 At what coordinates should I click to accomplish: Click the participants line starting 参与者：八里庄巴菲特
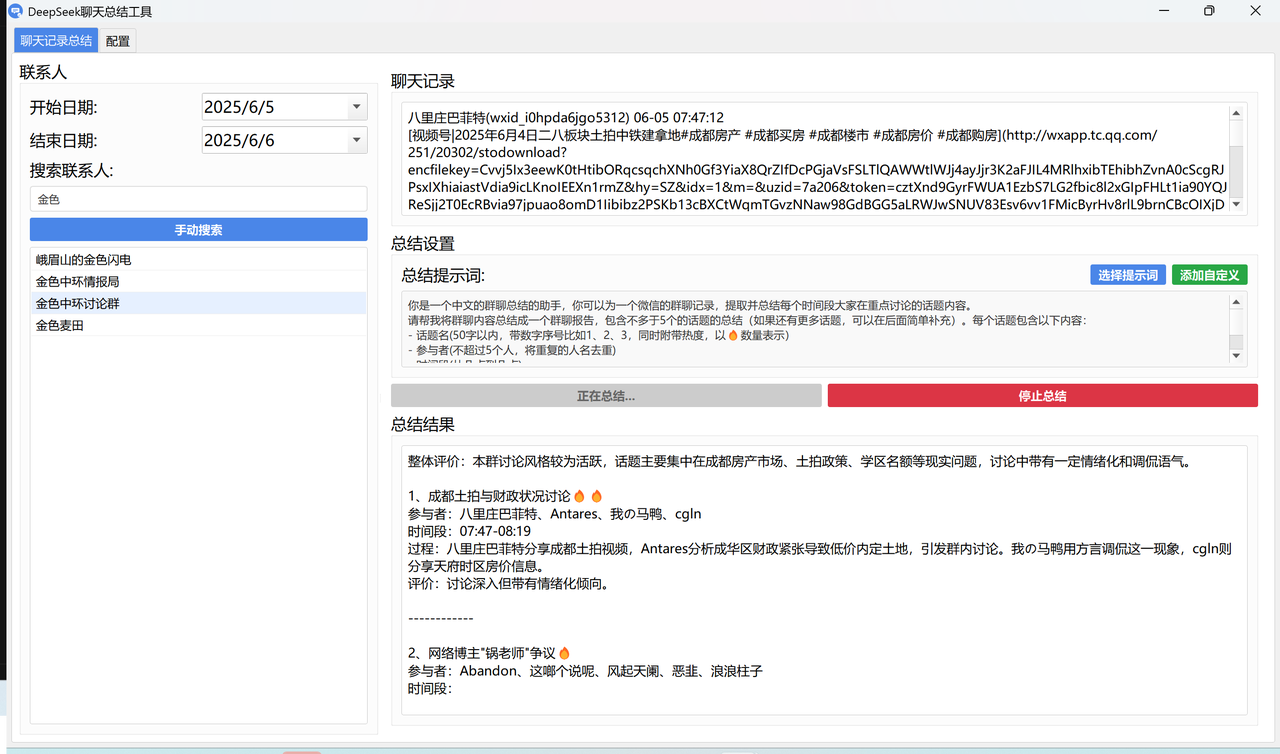(x=554, y=514)
